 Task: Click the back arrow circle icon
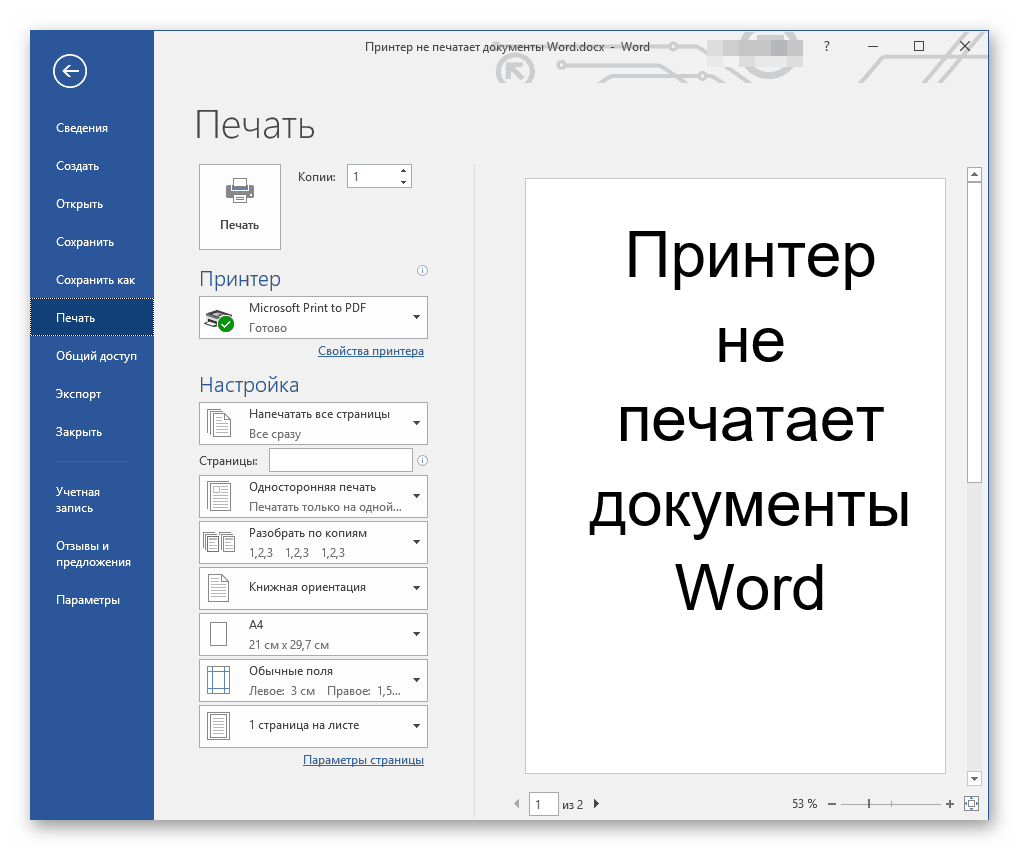pos(70,71)
